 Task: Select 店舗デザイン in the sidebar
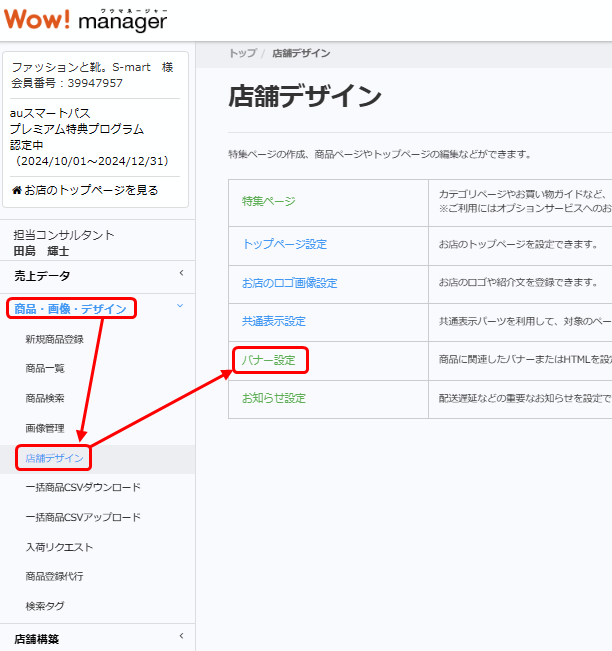tap(54, 458)
